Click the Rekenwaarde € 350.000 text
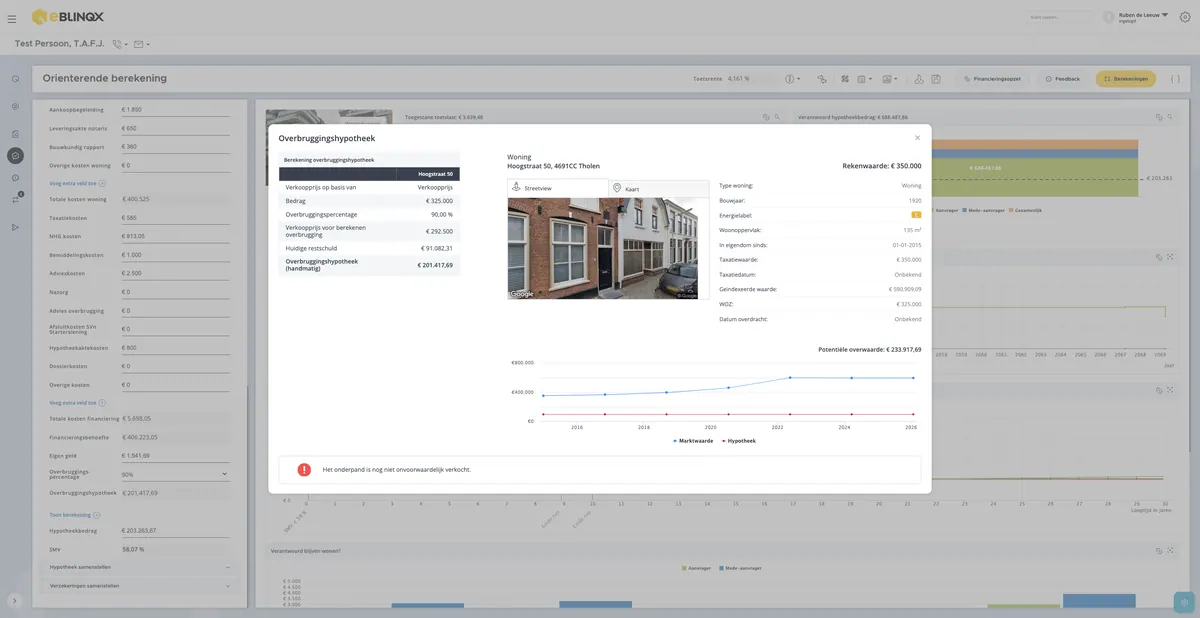Viewport: 1200px width, 618px height. click(x=882, y=166)
